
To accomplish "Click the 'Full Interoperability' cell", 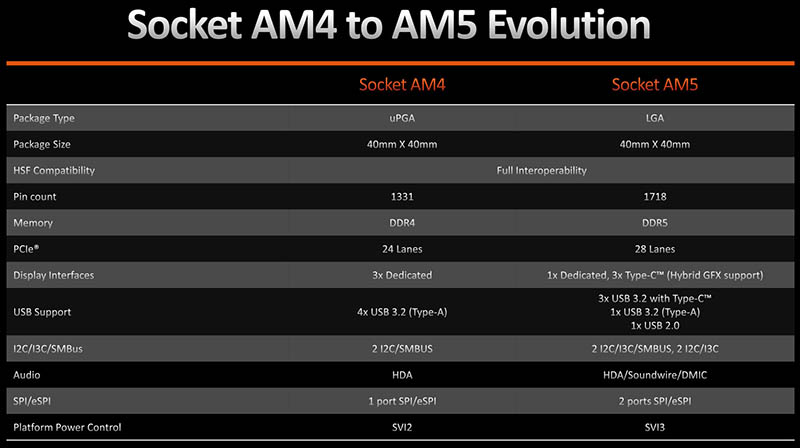I will coord(541,170).
